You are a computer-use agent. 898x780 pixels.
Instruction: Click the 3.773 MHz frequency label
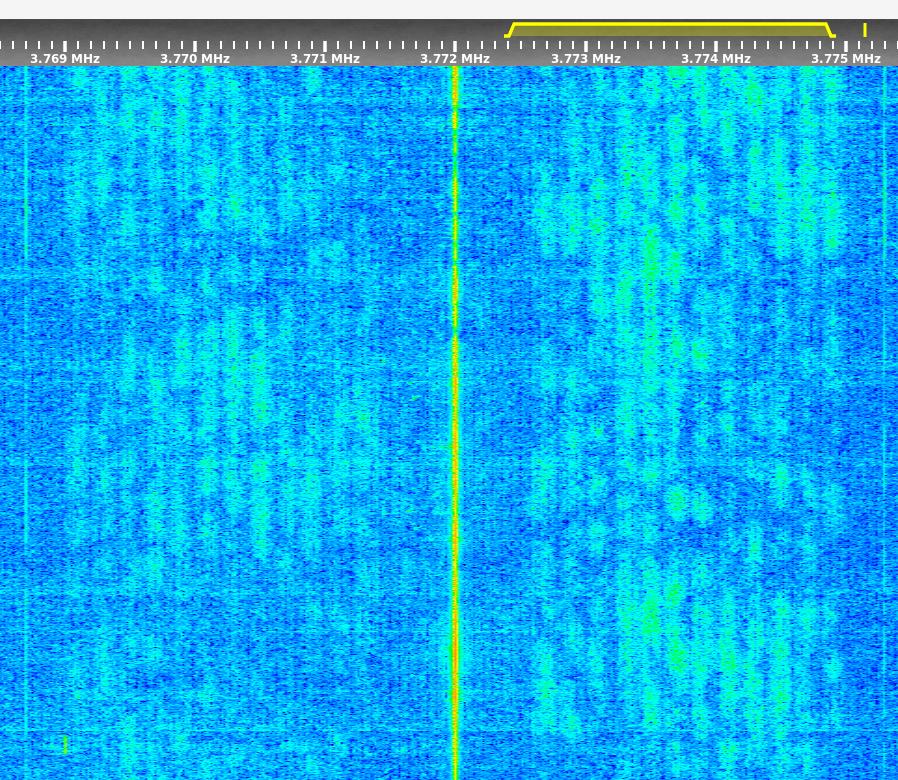coord(586,58)
